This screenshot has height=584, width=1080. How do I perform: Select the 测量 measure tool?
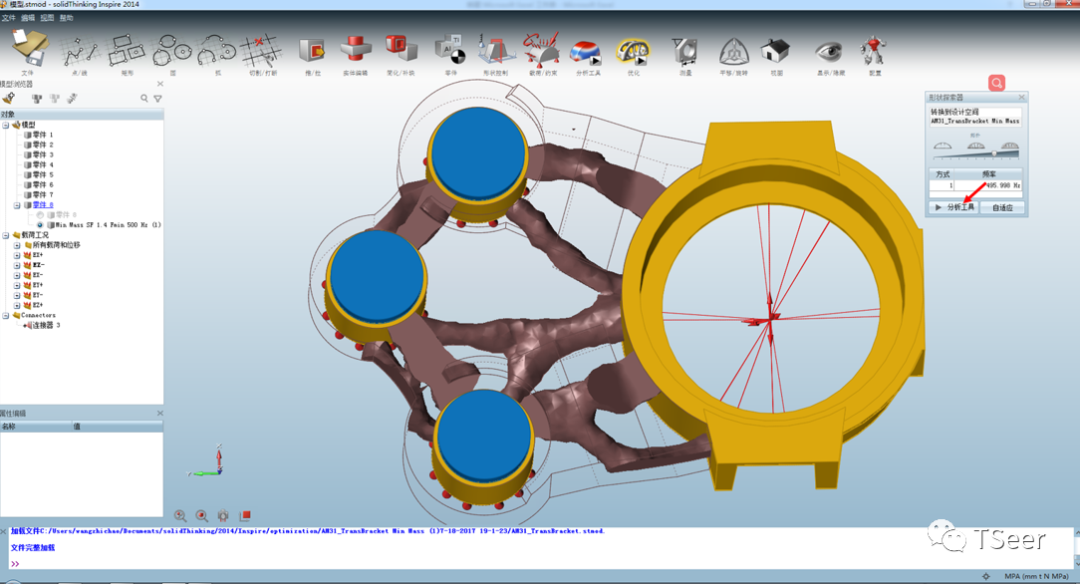pyautogui.click(x=686, y=50)
